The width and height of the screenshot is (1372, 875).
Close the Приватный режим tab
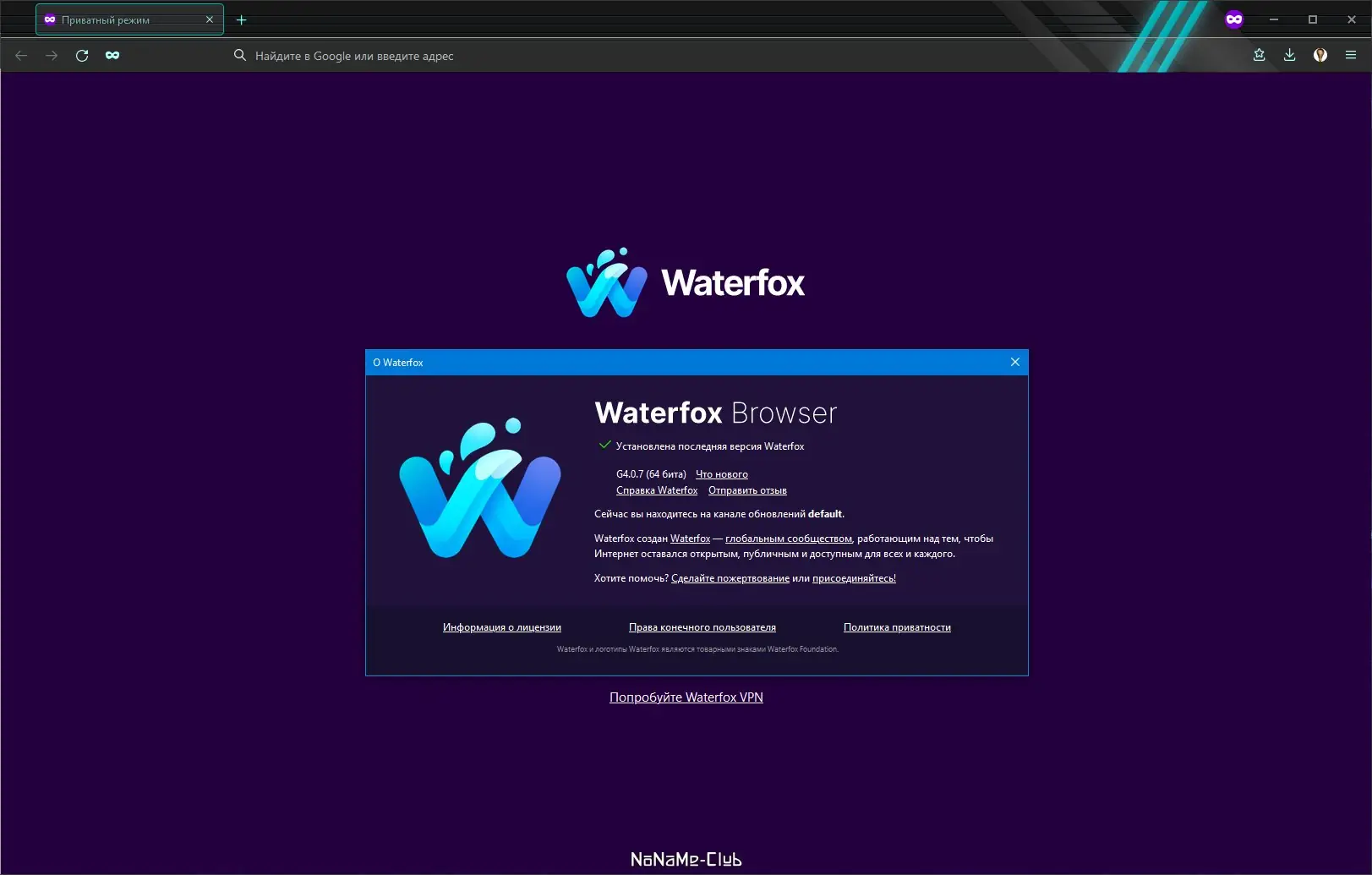coord(210,19)
